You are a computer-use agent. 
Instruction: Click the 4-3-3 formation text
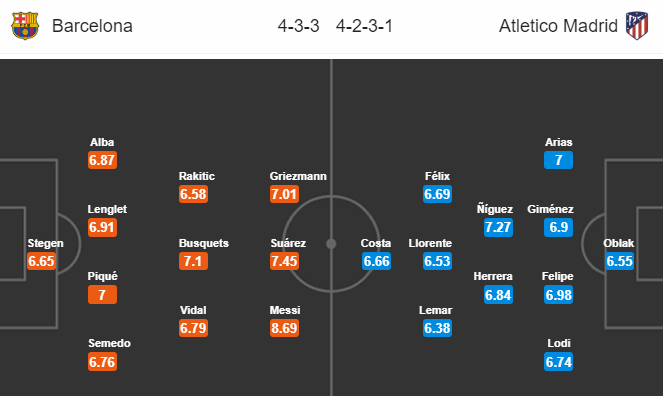pos(299,26)
